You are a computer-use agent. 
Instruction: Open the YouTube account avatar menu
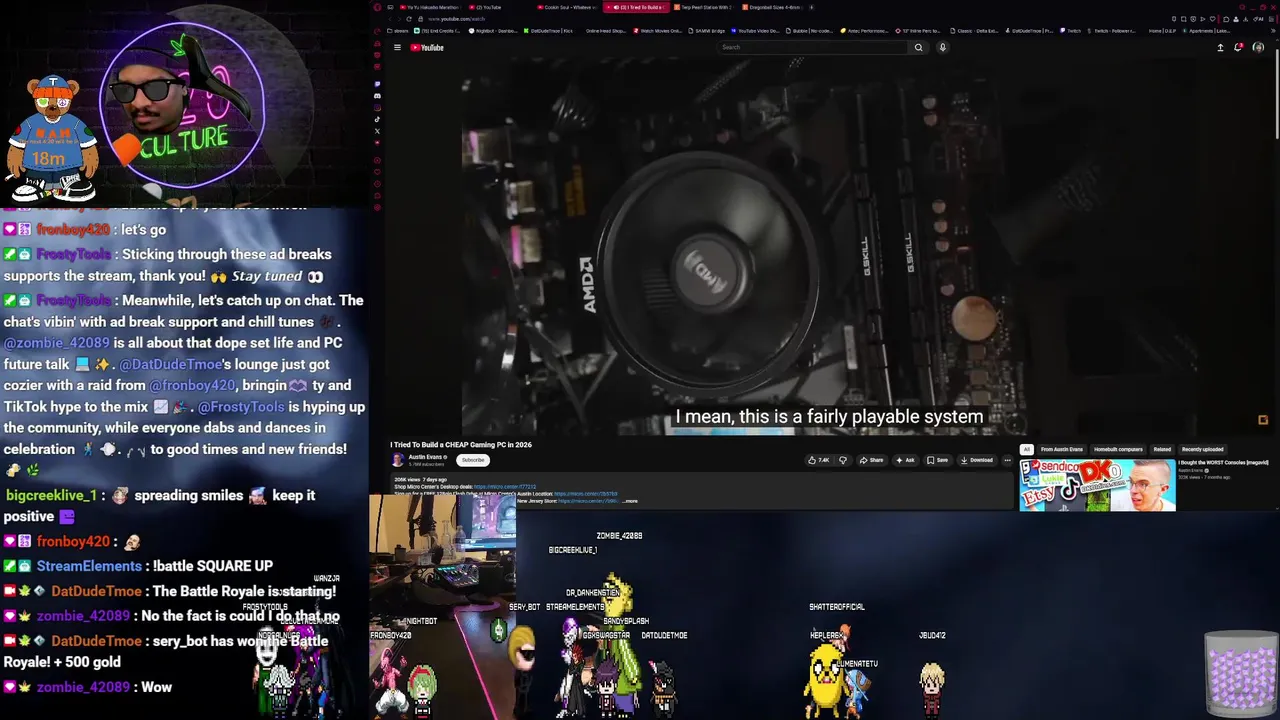click(x=1258, y=47)
